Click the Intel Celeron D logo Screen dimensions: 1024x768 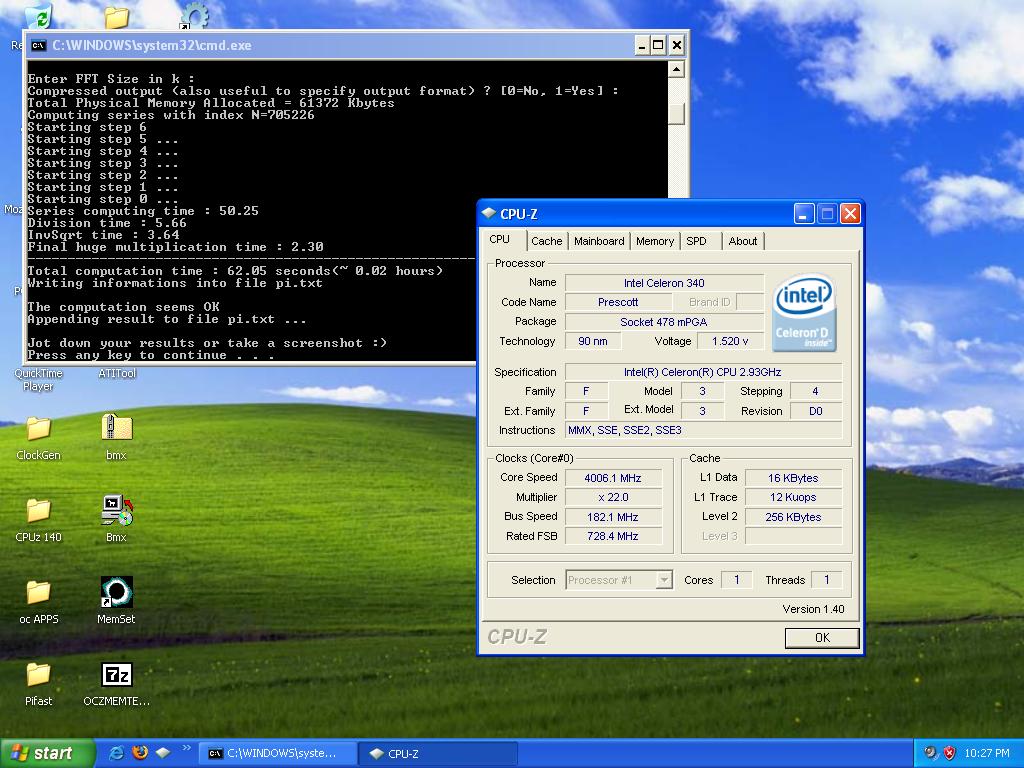tap(804, 312)
